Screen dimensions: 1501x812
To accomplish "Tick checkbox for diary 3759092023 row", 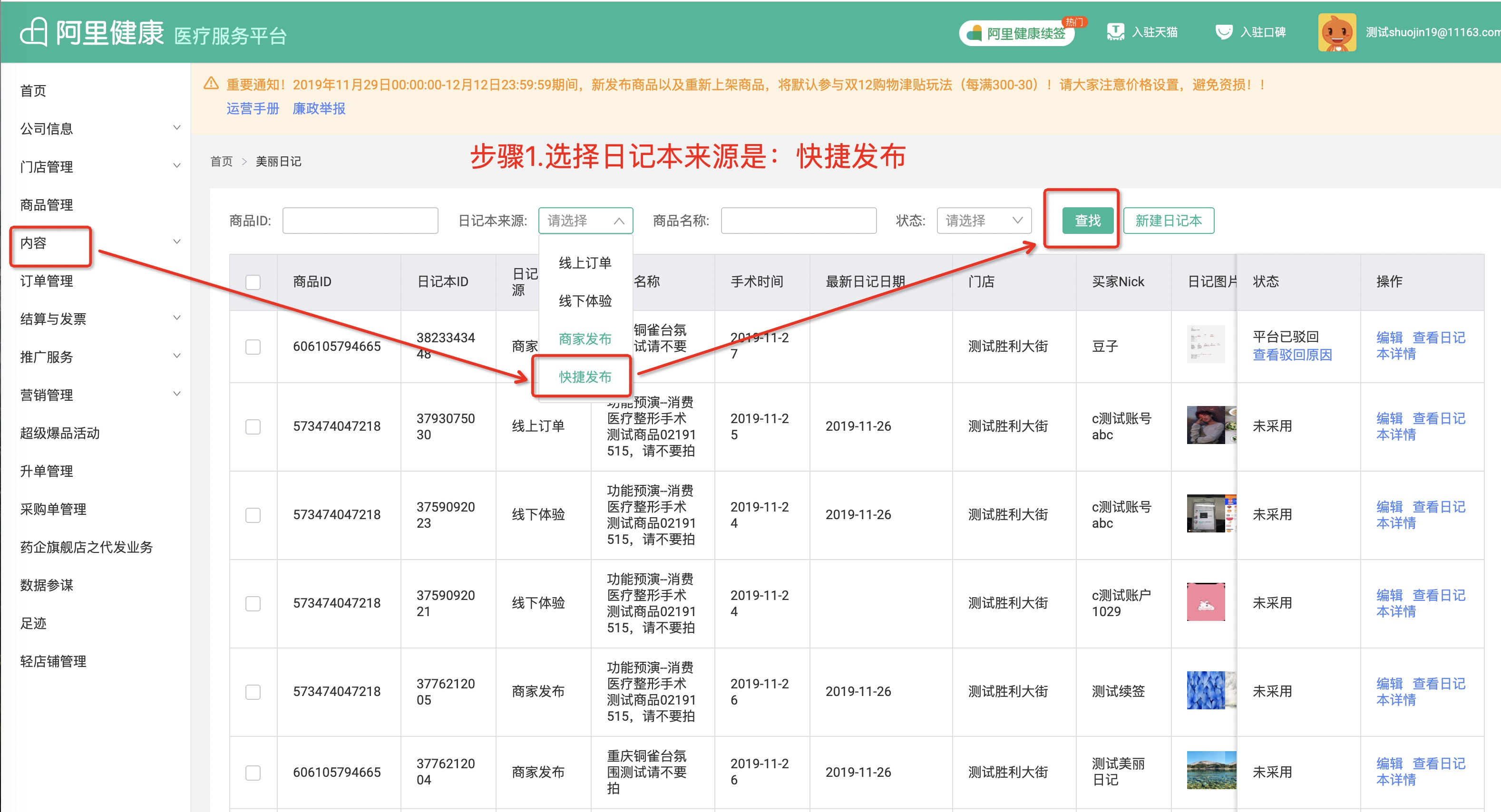I will [x=253, y=515].
